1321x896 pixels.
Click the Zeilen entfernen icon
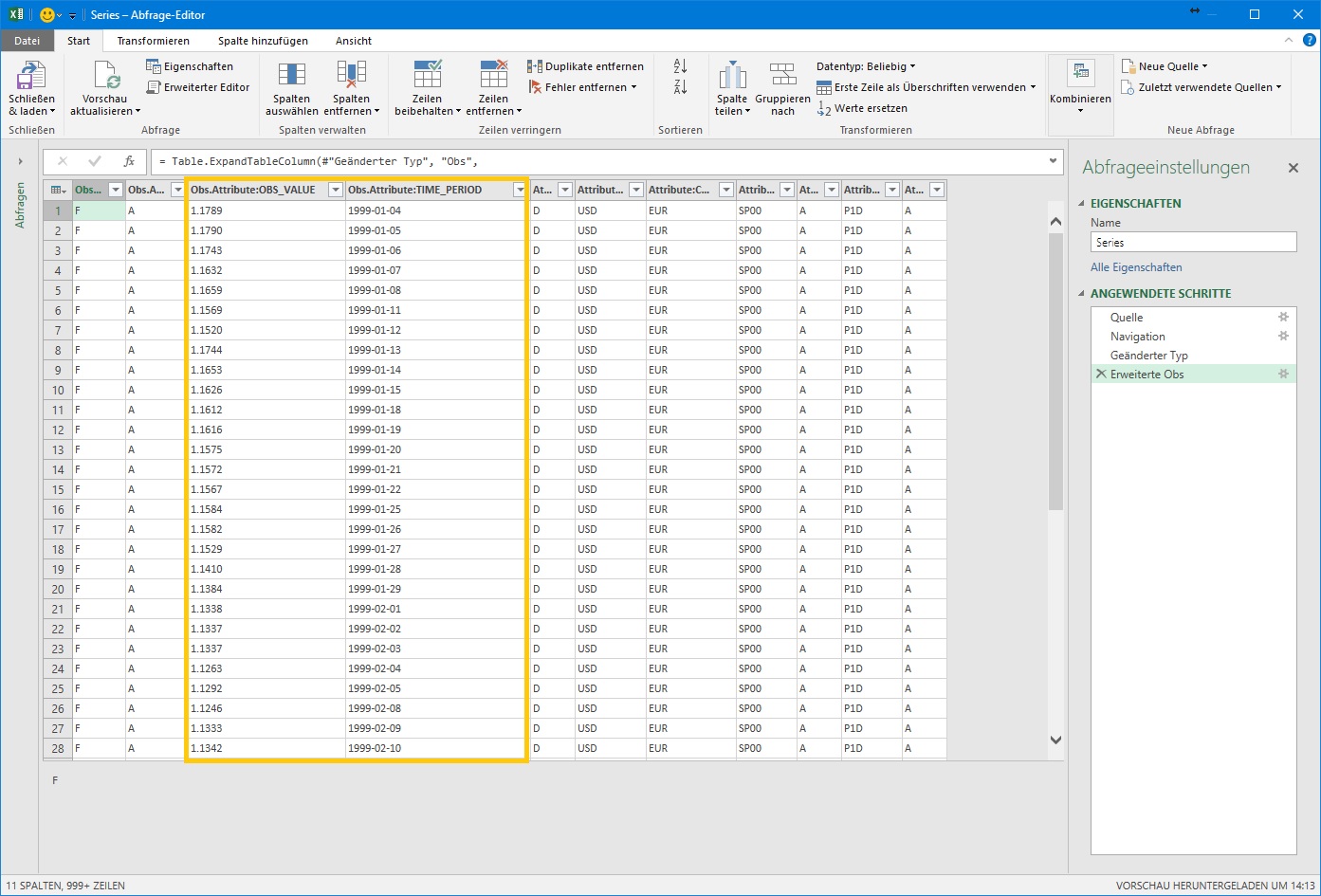click(x=493, y=90)
